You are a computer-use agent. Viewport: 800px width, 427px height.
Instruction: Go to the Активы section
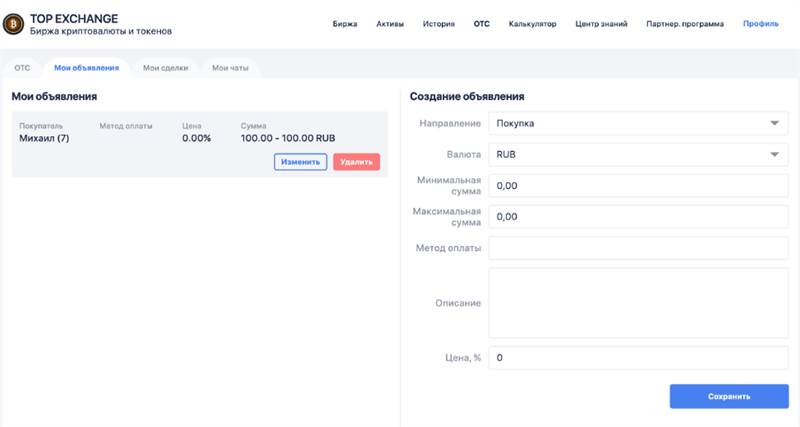390,23
